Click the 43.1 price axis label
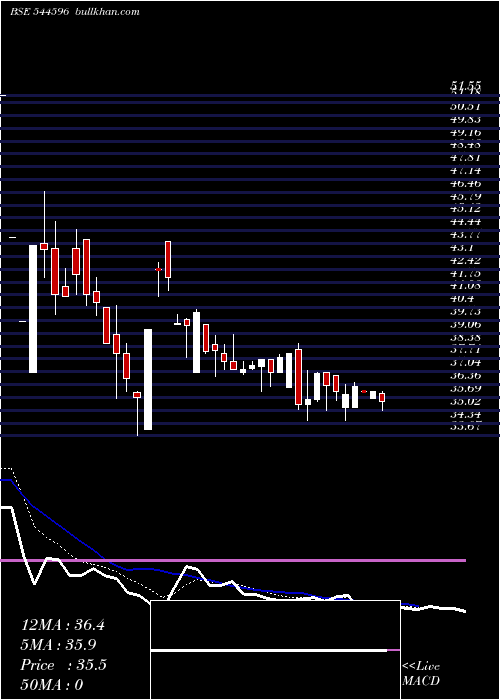 pyautogui.click(x=462, y=248)
